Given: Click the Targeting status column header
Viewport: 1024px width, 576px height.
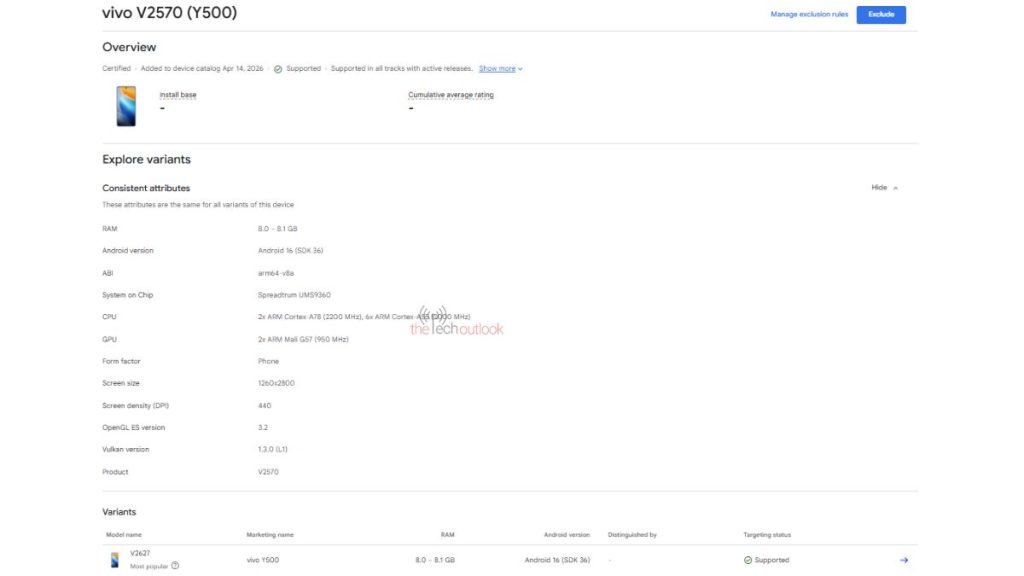Looking at the screenshot, I should click(767, 535).
